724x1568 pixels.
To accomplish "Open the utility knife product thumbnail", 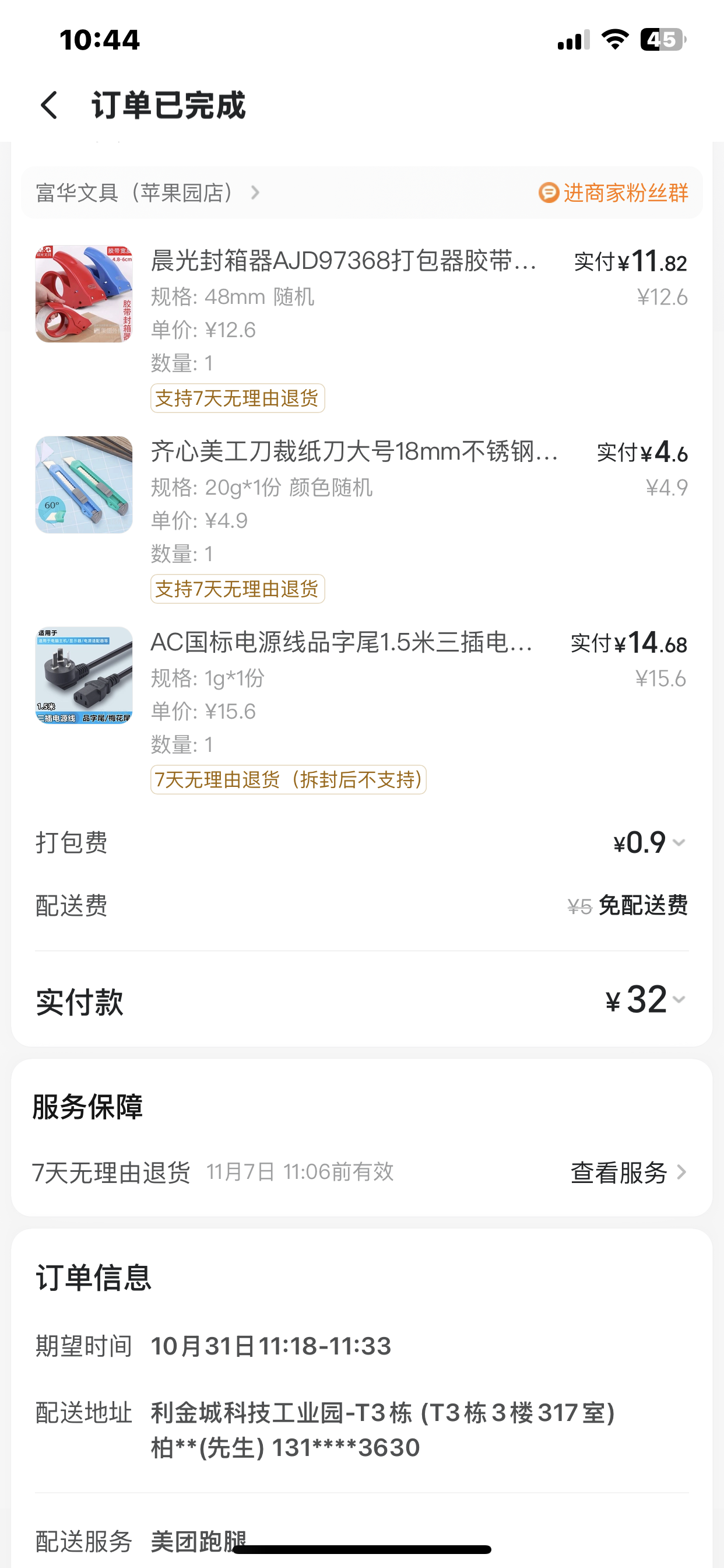I will click(84, 485).
